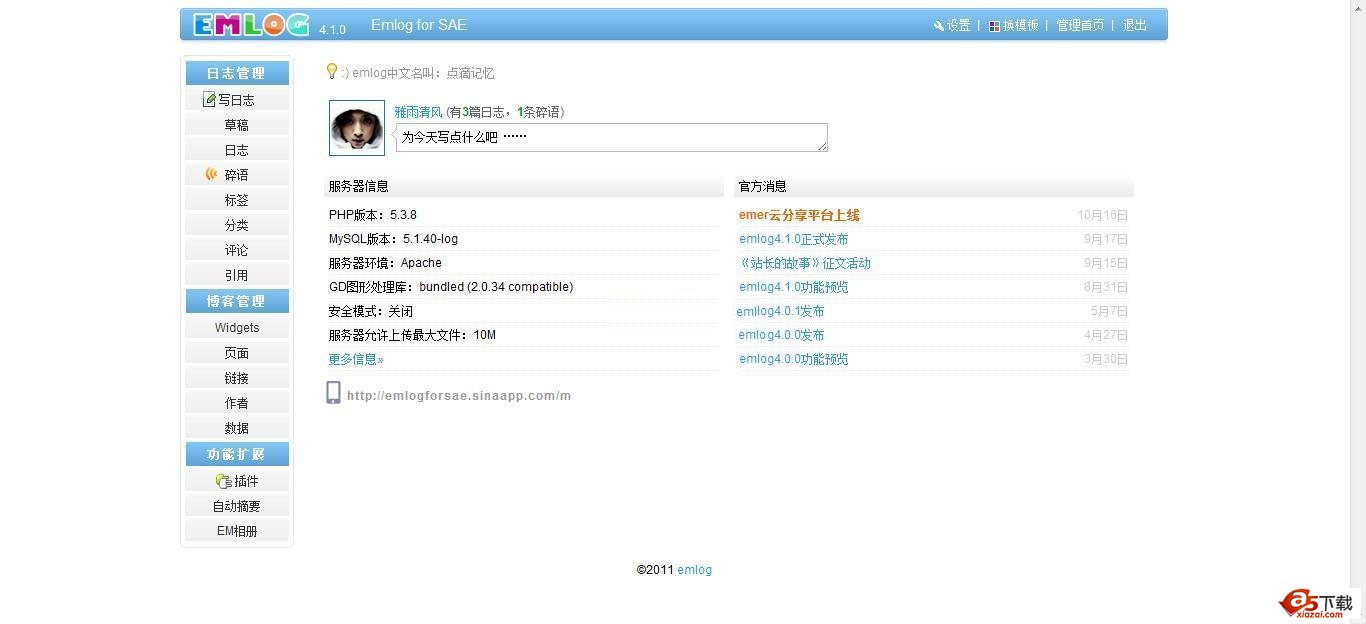1366x624 pixels.
Task: Open 写日志 in the sidebar
Action: point(237,99)
